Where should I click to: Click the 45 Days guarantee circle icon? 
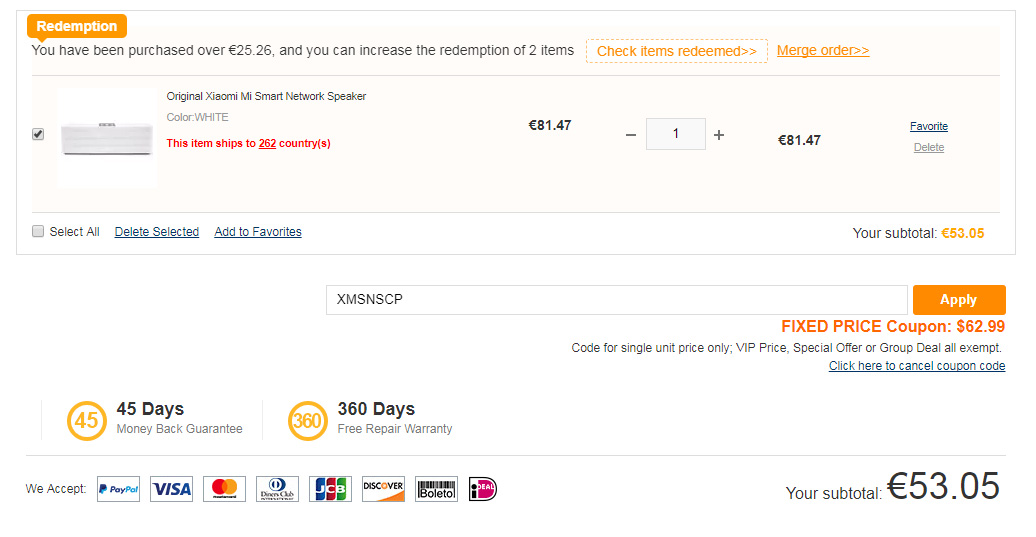87,420
